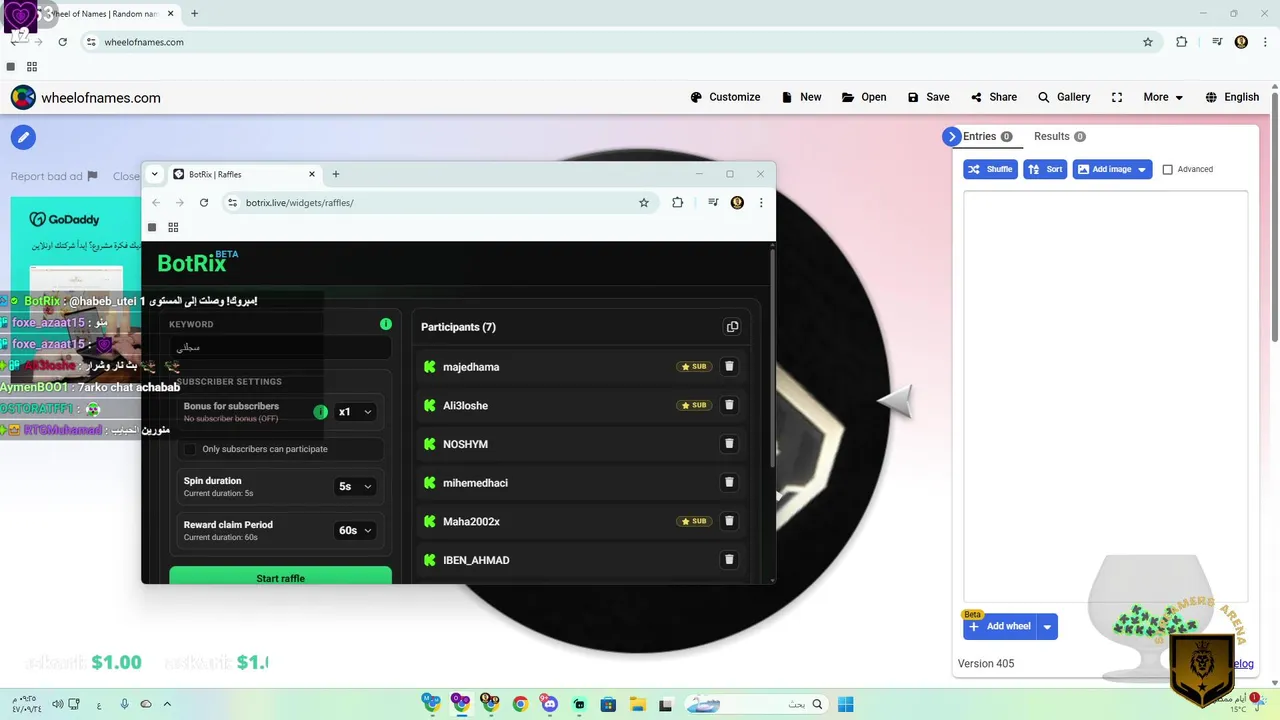Click the Keyword info icon

[x=386, y=324]
